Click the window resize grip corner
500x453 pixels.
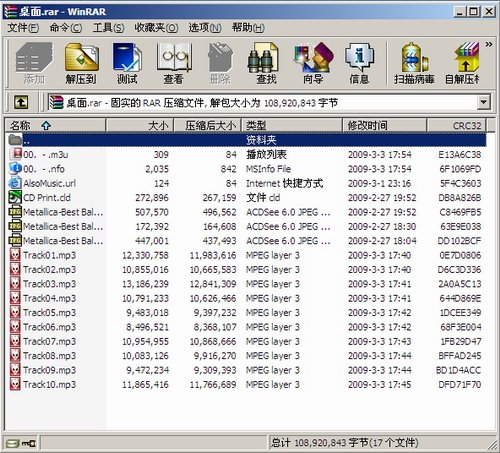point(491,445)
